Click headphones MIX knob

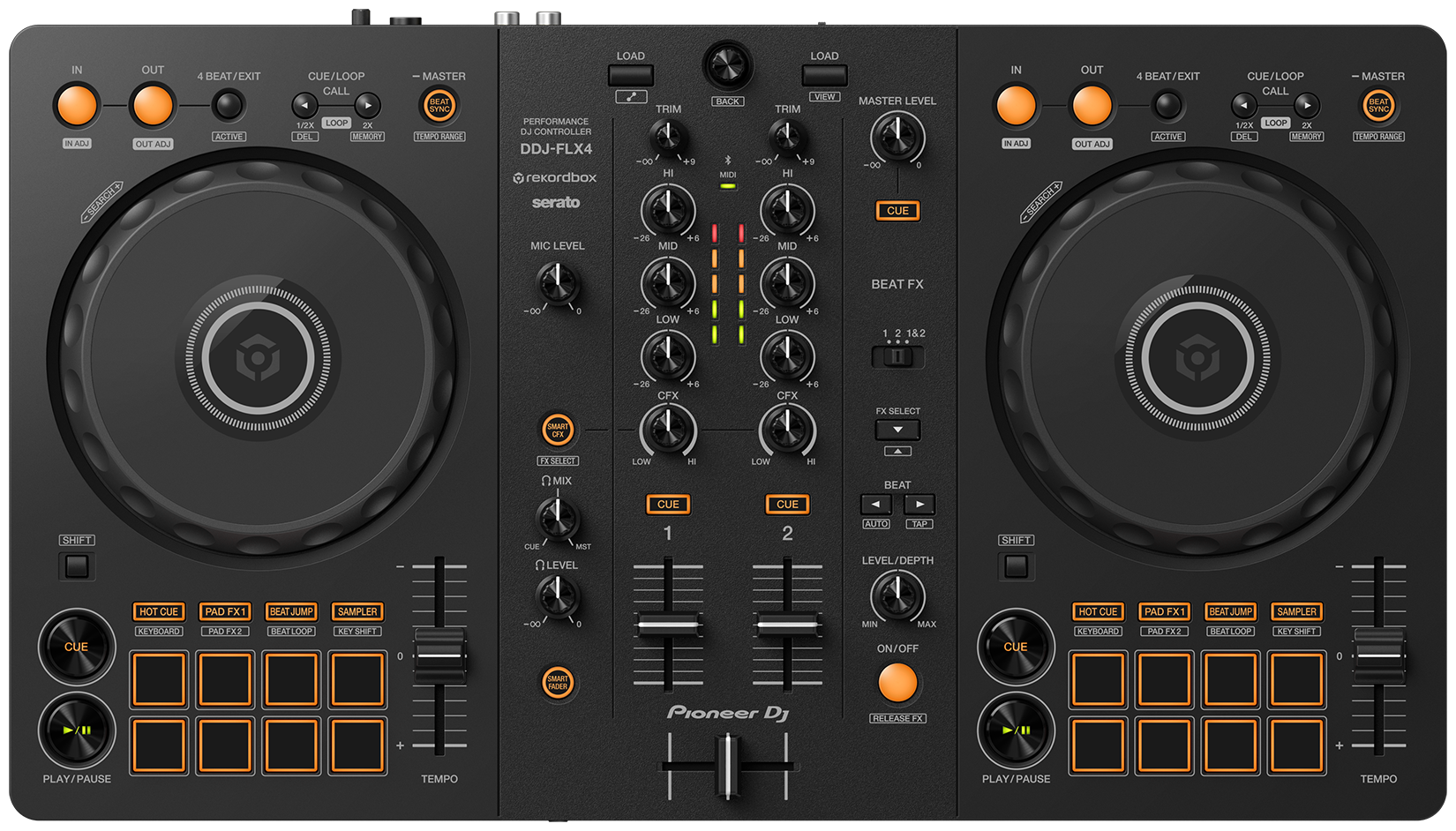(558, 518)
